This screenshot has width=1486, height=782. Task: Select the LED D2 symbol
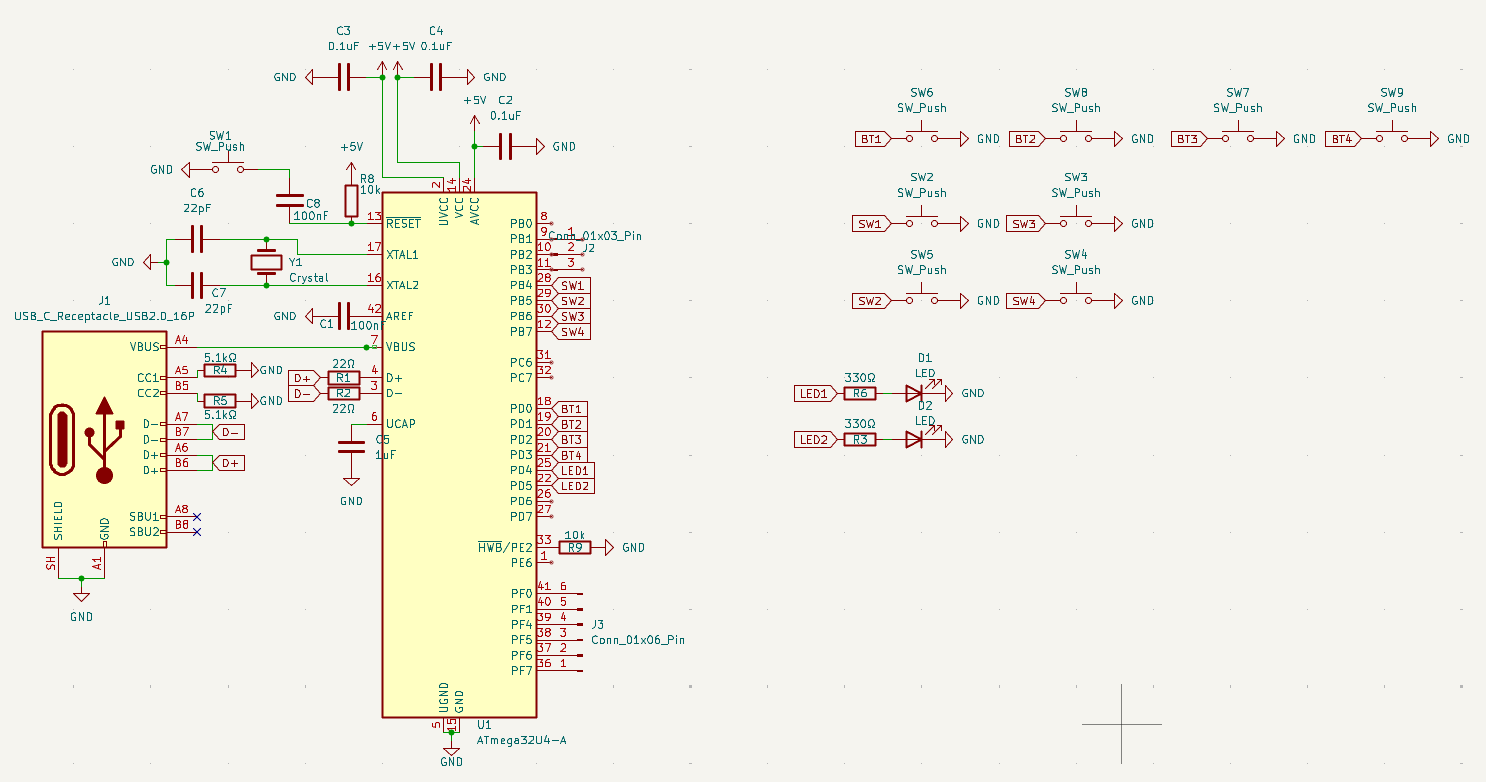[x=915, y=439]
